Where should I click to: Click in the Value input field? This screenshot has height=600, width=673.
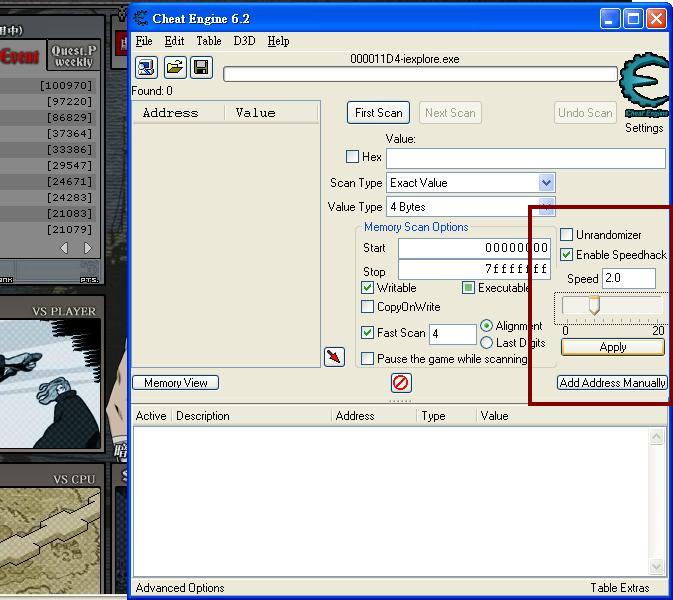click(x=526, y=158)
